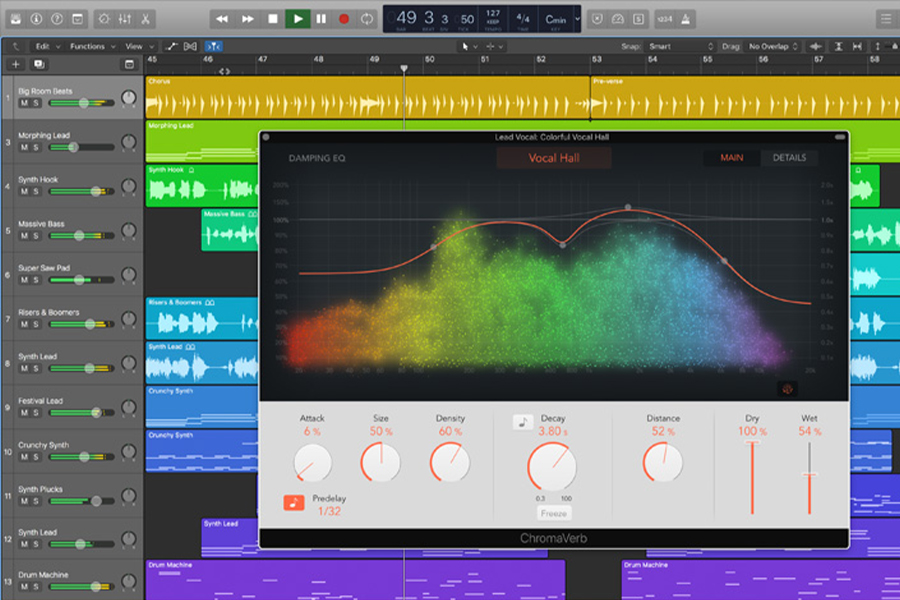Click the Wet level slider
Screen dimensions: 900x600
(x=809, y=478)
